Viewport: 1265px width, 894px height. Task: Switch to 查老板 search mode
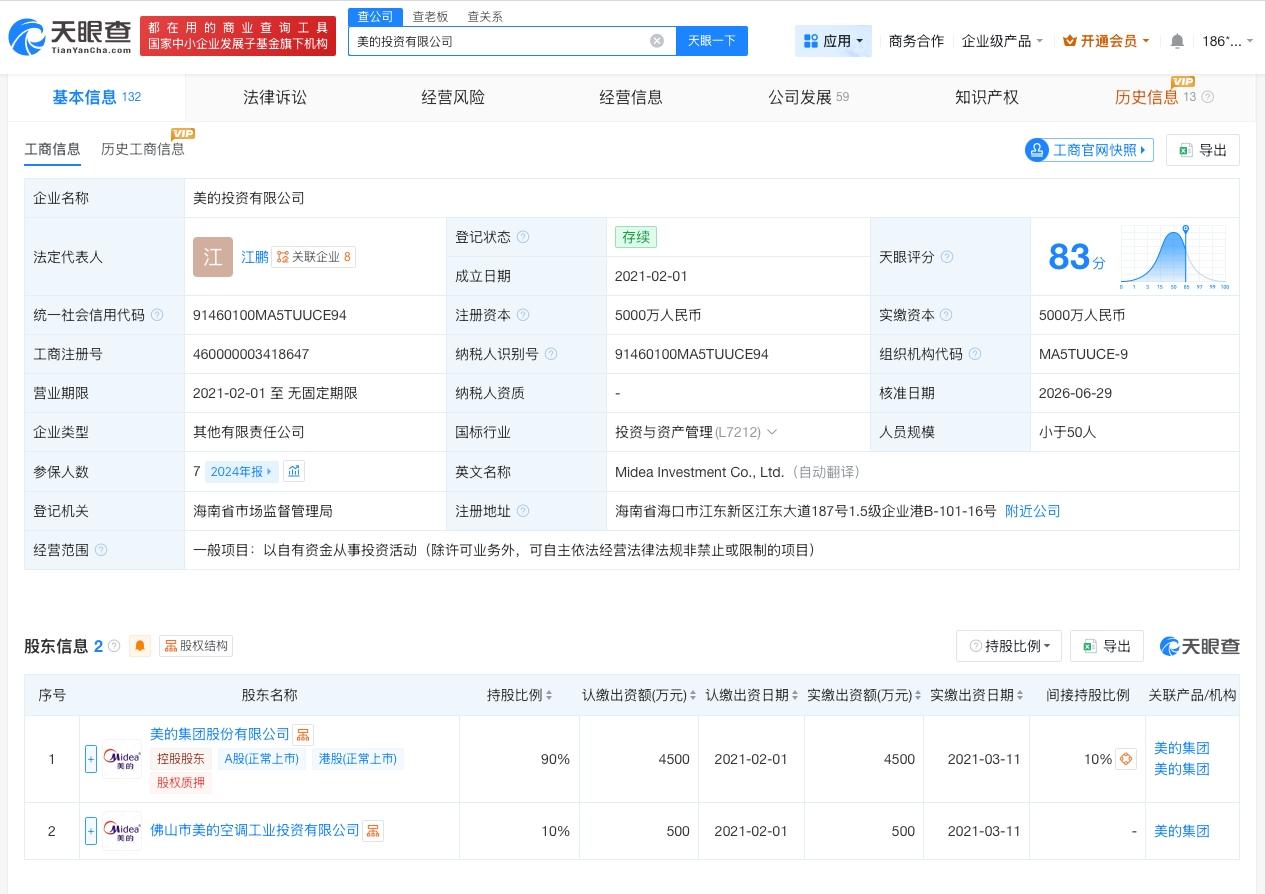click(430, 16)
